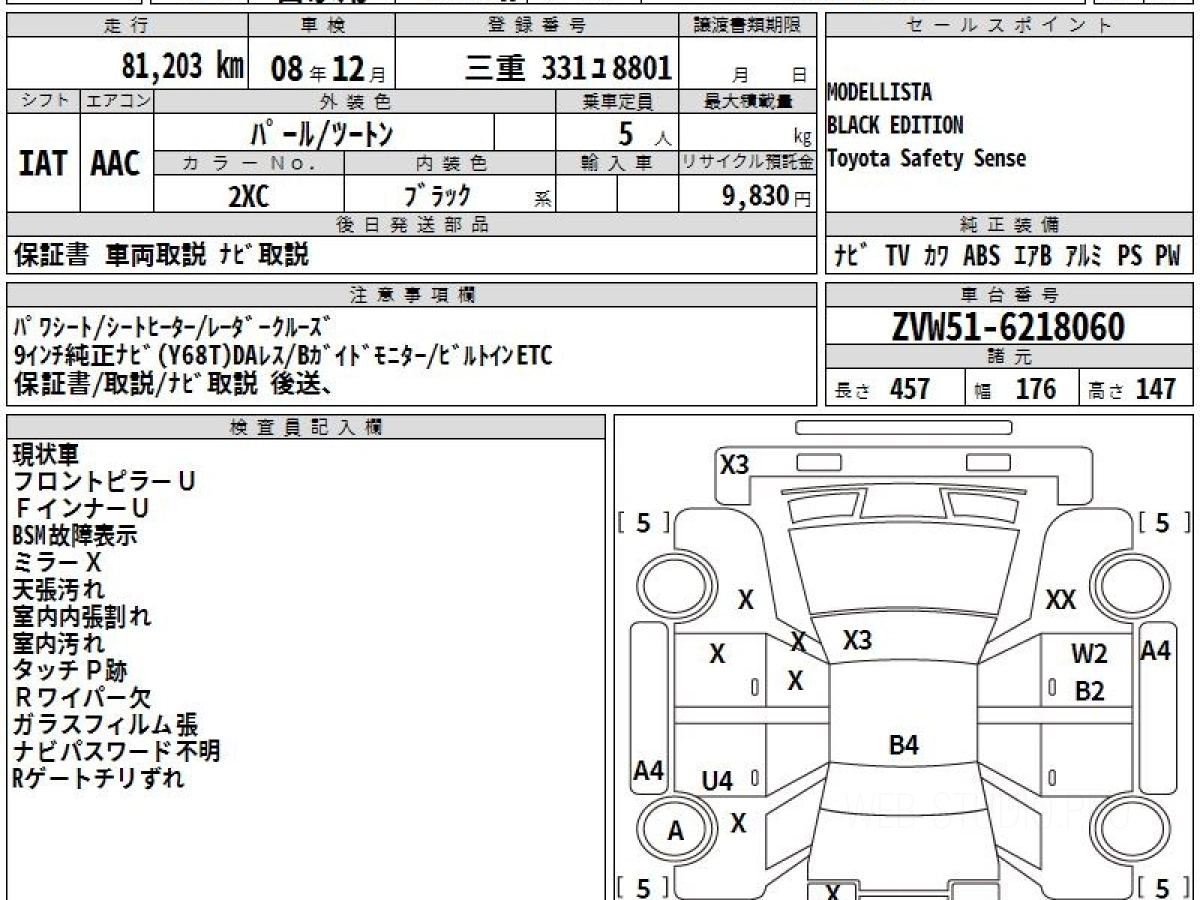Select the XX marker on the car diagram
This screenshot has width=1200, height=900.
(x=1060, y=600)
